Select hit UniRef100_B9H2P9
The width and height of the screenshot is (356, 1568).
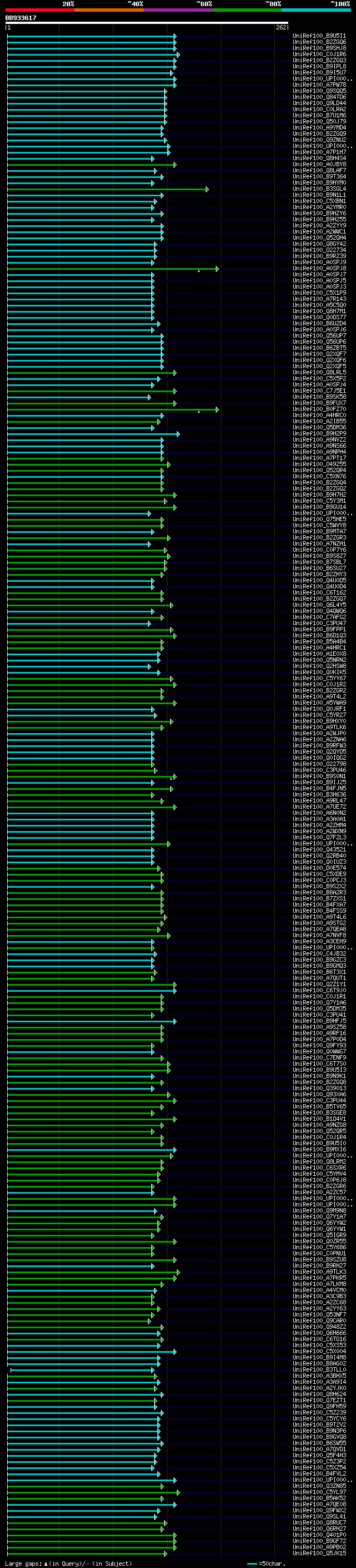319,433
